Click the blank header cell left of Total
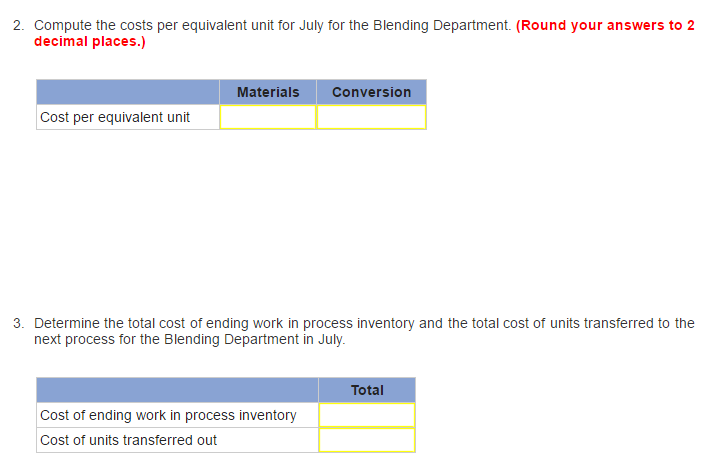Image resolution: width=723 pixels, height=464 pixels. (177, 390)
